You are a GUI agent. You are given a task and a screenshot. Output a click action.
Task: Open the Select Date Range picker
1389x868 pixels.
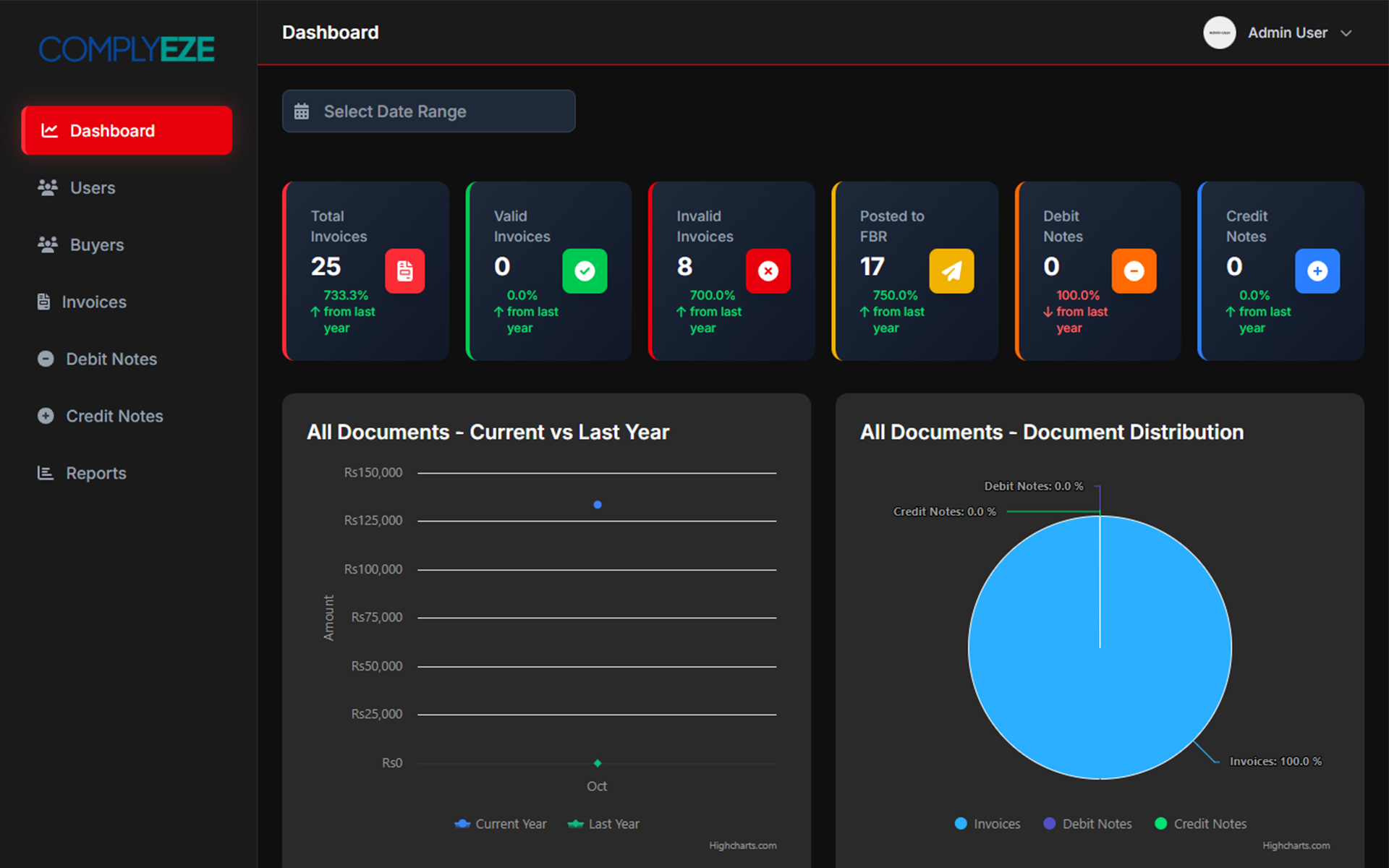428,111
